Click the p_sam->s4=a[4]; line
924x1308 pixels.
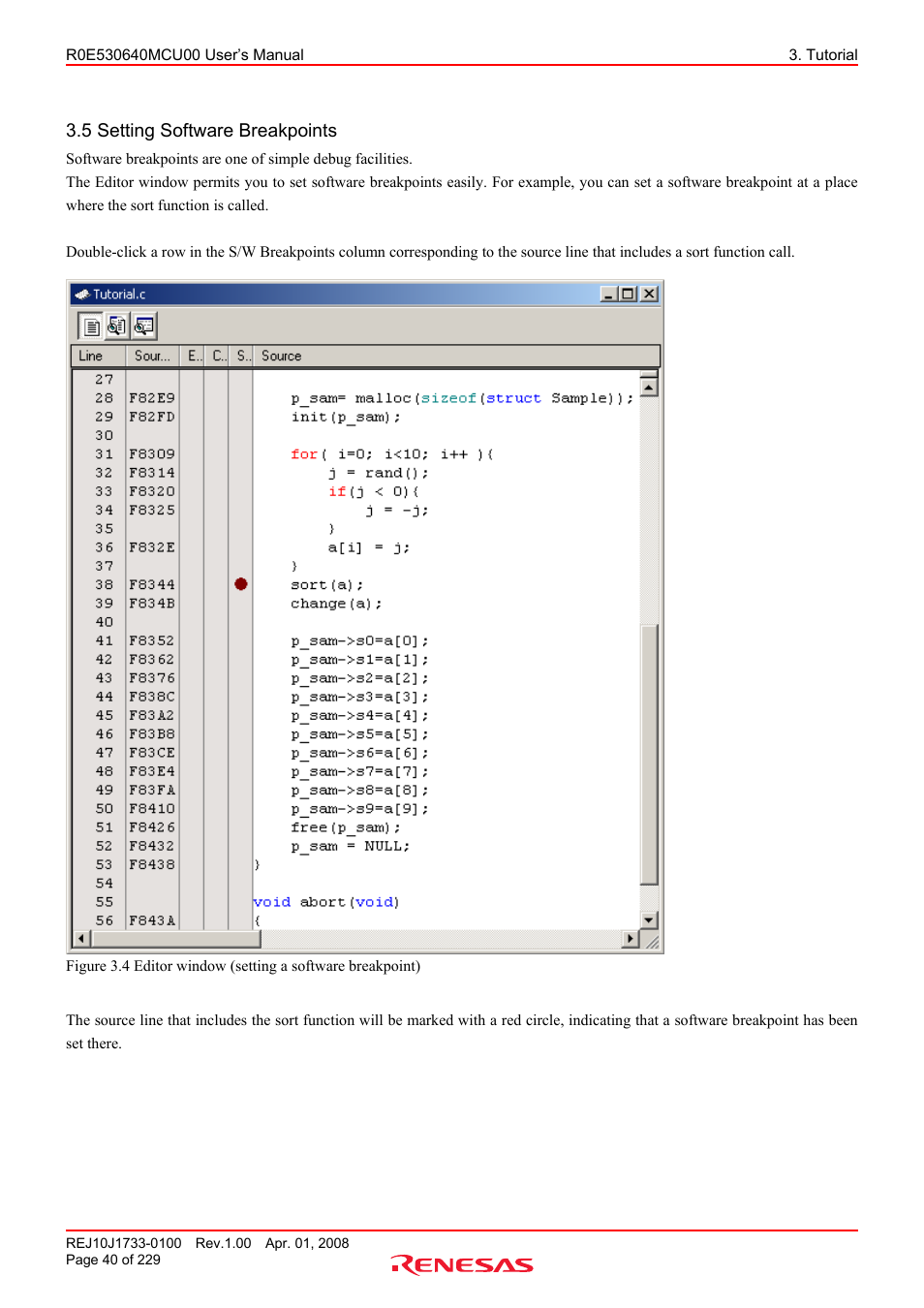(359, 716)
